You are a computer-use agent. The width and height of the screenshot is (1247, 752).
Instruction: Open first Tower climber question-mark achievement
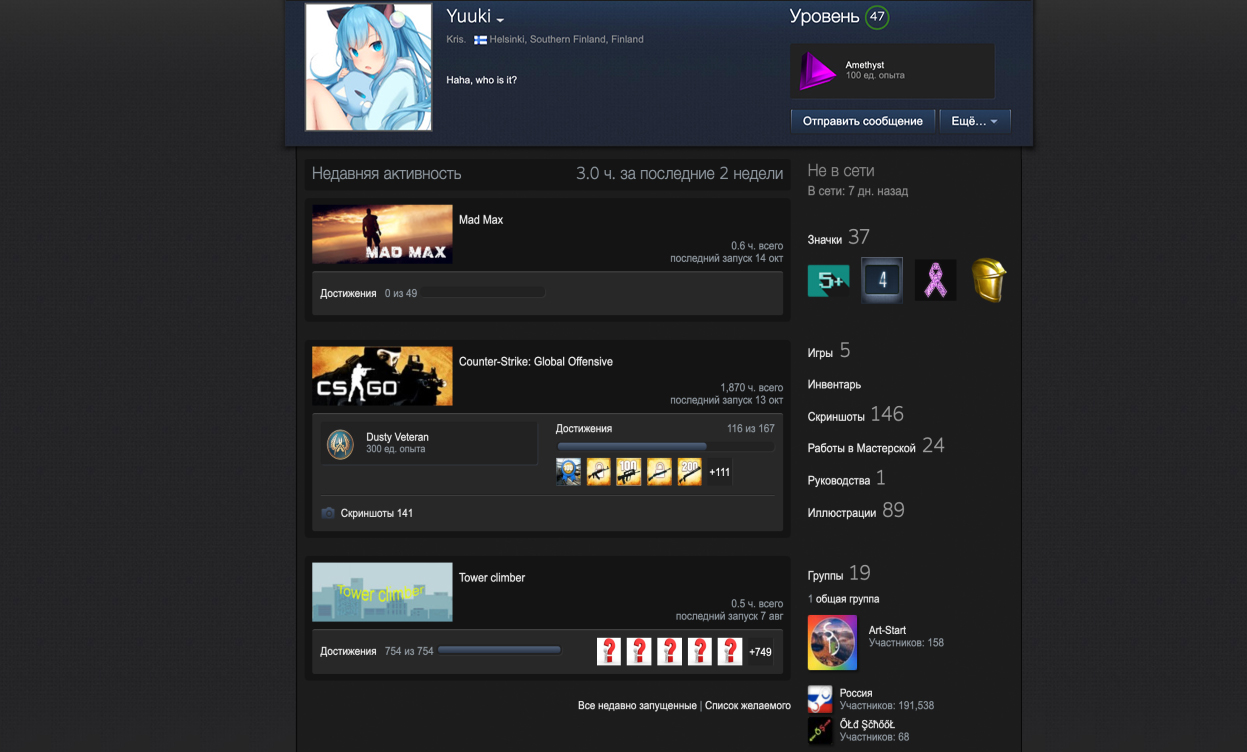(609, 652)
